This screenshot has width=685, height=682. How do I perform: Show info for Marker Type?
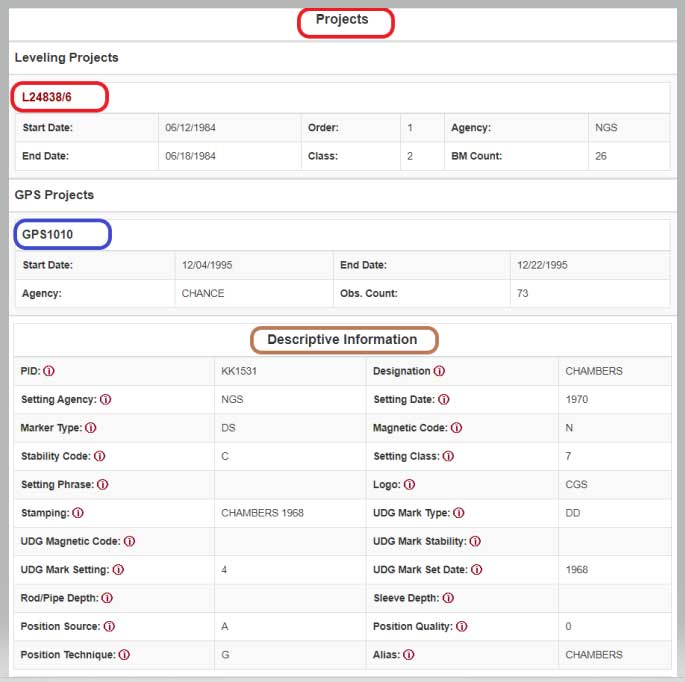(x=90, y=428)
